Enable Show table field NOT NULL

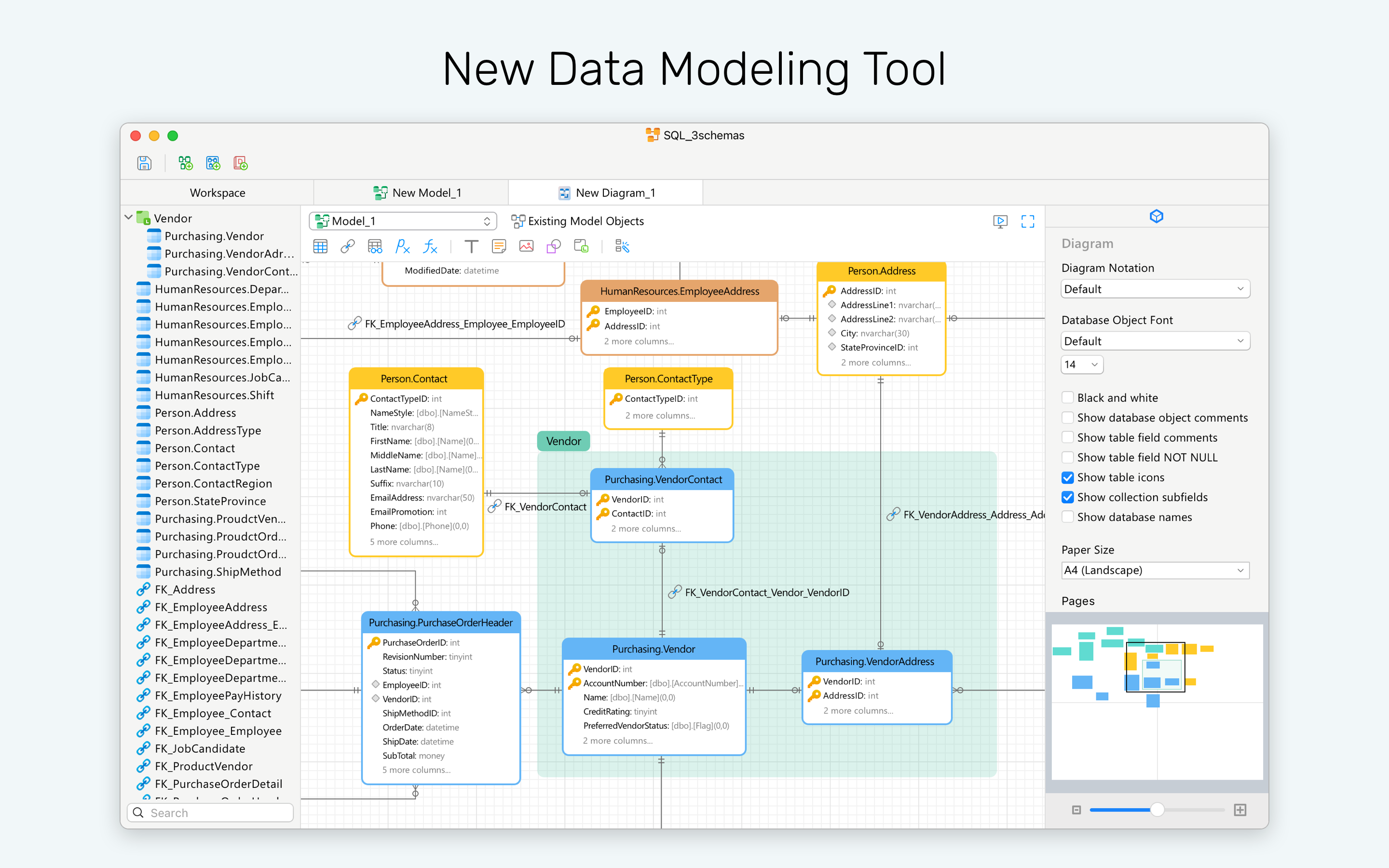(1068, 458)
